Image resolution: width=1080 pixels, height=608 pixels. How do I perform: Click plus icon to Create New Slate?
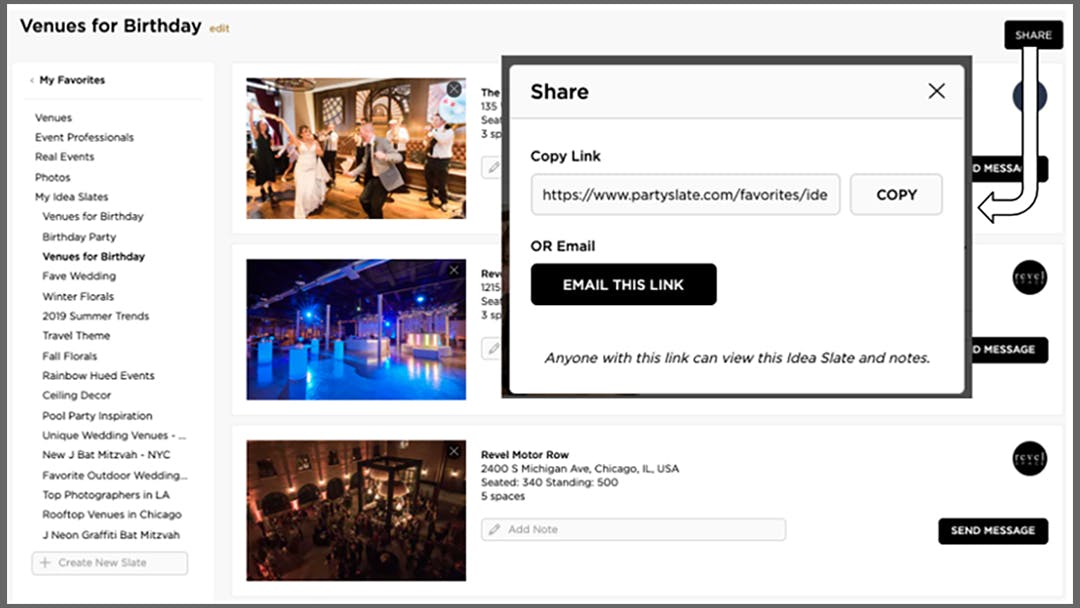pyautogui.click(x=45, y=563)
